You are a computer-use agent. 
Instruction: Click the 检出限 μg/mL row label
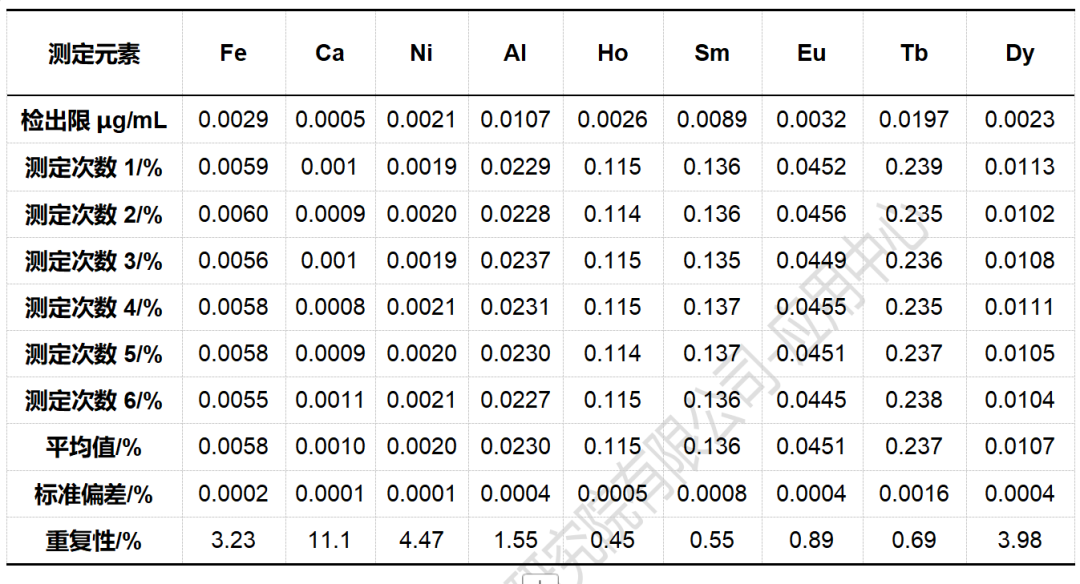[x=94, y=122]
